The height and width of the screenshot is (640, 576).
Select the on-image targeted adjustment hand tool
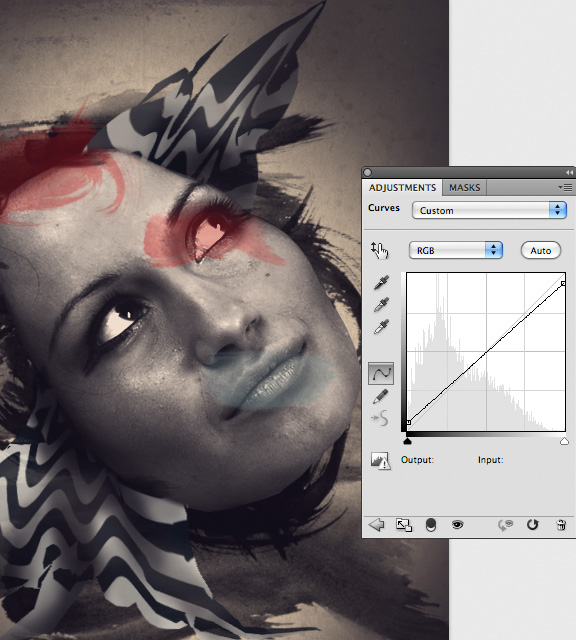(x=380, y=250)
